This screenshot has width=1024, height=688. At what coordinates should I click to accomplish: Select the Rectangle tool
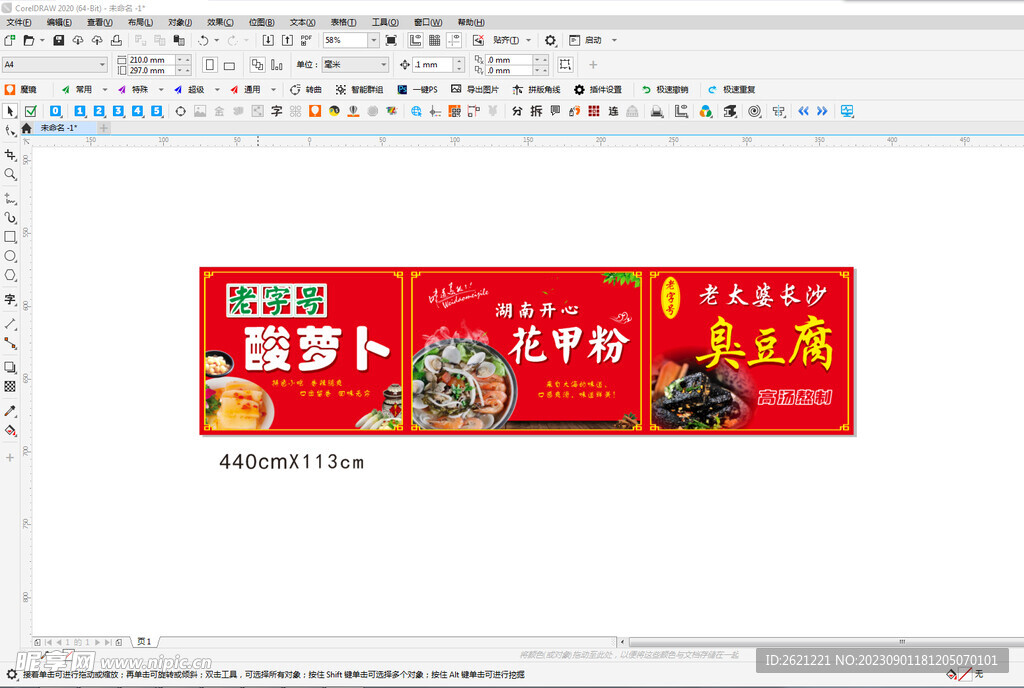click(10, 237)
